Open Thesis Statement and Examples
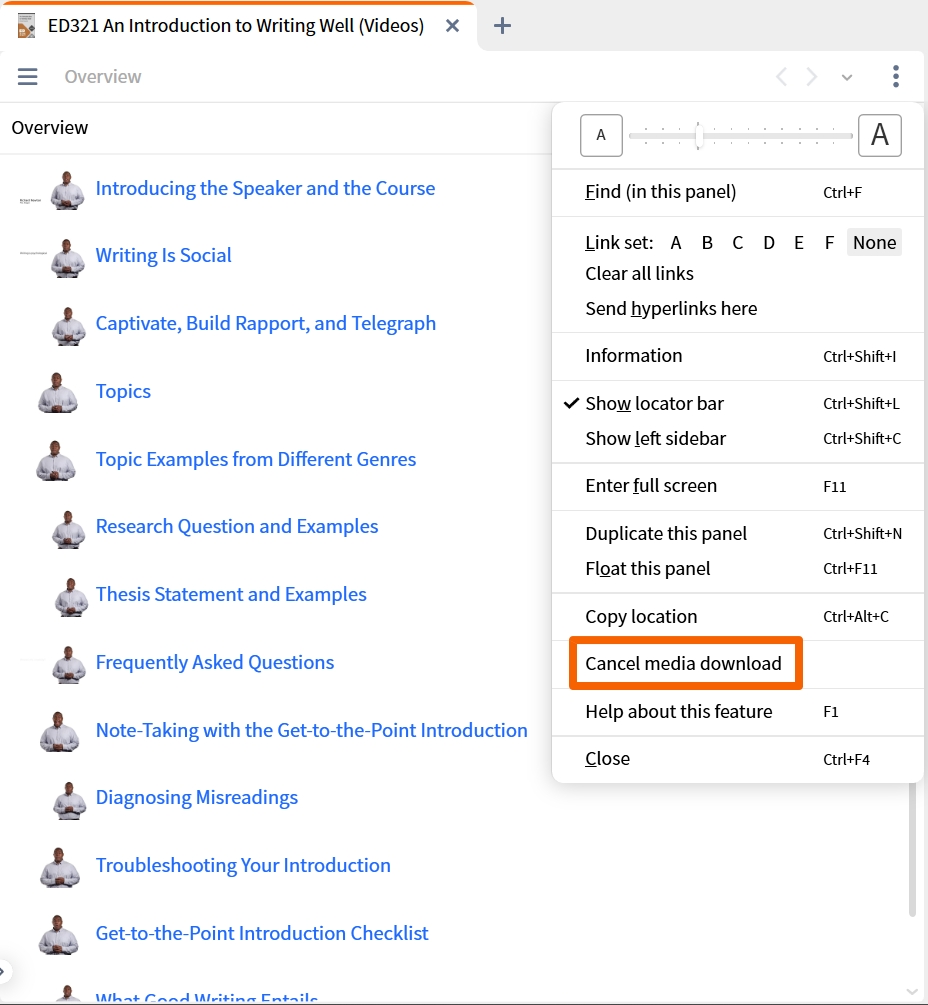The height and width of the screenshot is (1005, 928). (x=231, y=595)
